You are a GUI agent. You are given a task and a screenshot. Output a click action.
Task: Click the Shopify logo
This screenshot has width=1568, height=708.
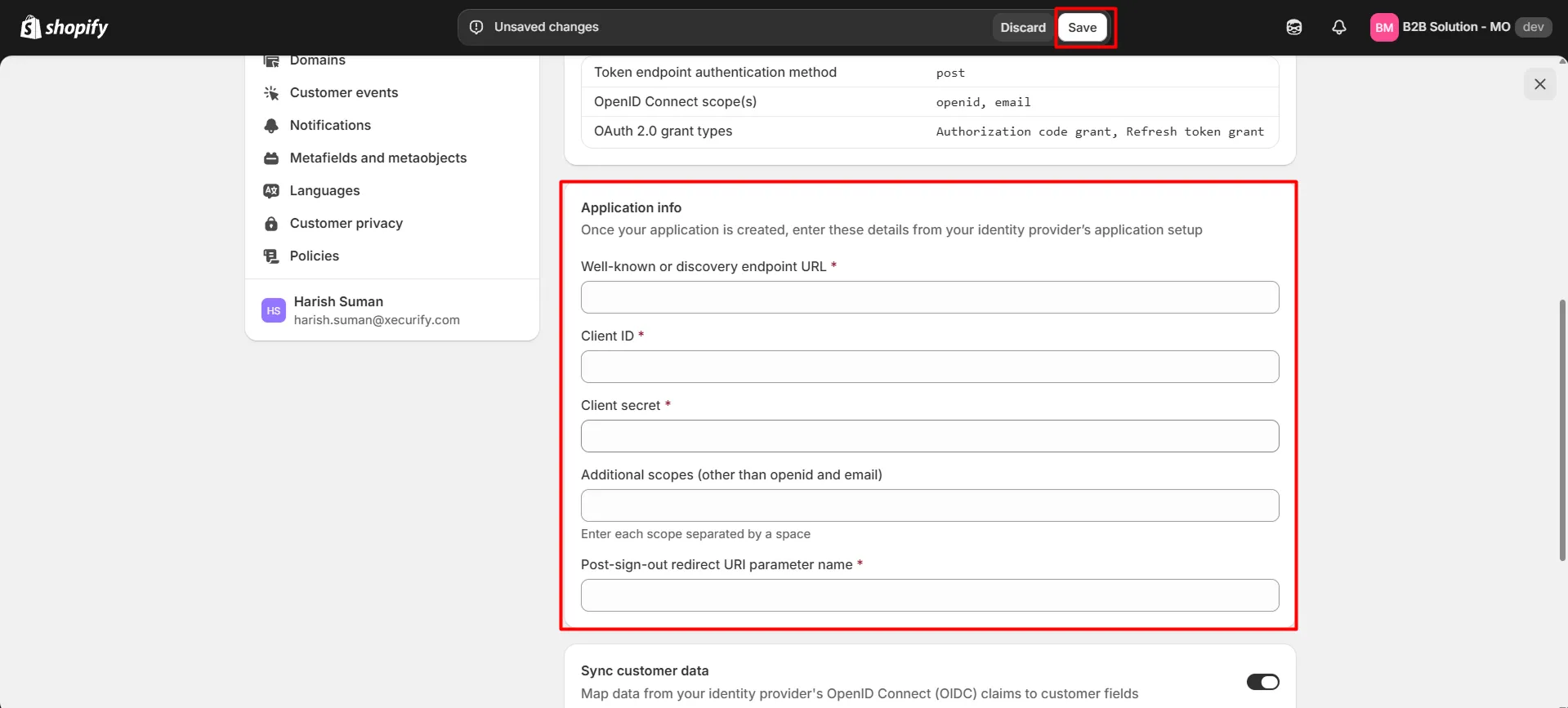(64, 27)
